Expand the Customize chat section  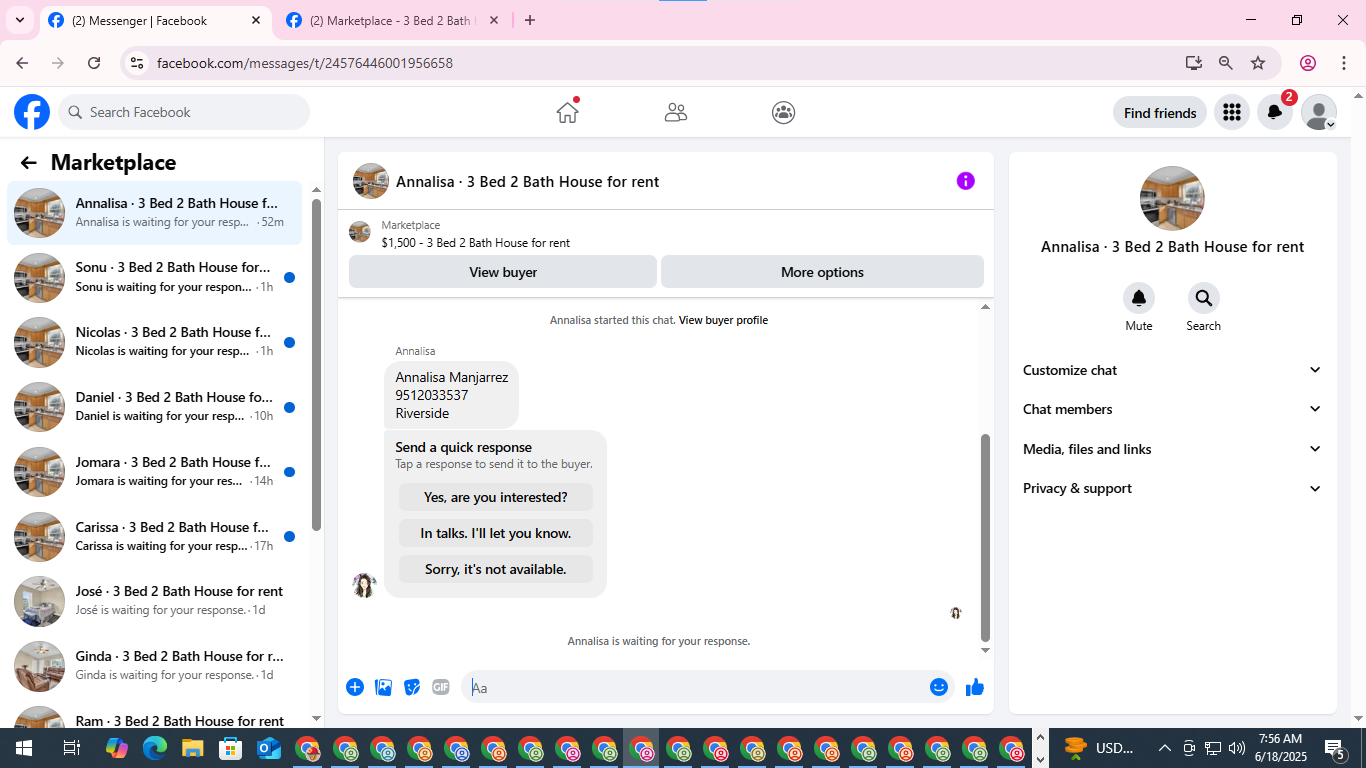pyautogui.click(x=1173, y=370)
